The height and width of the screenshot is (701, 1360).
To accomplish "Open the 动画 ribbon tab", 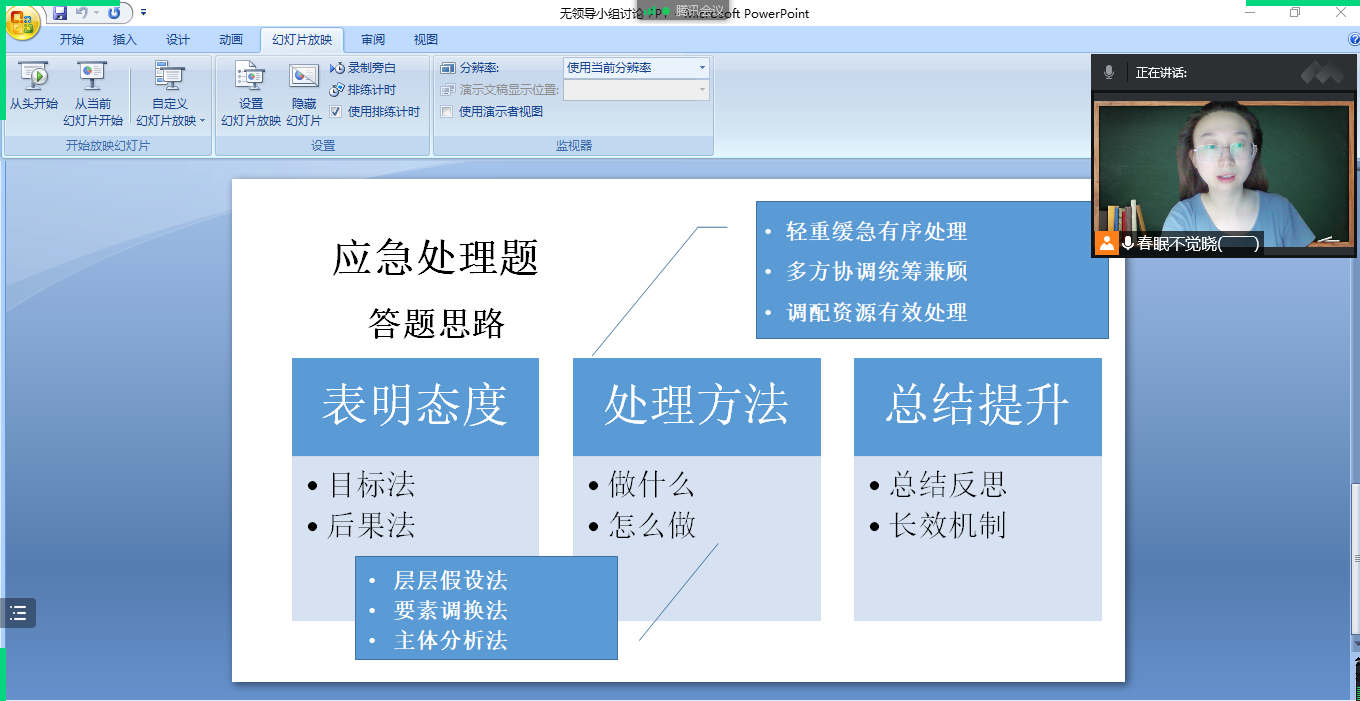I will [231, 40].
